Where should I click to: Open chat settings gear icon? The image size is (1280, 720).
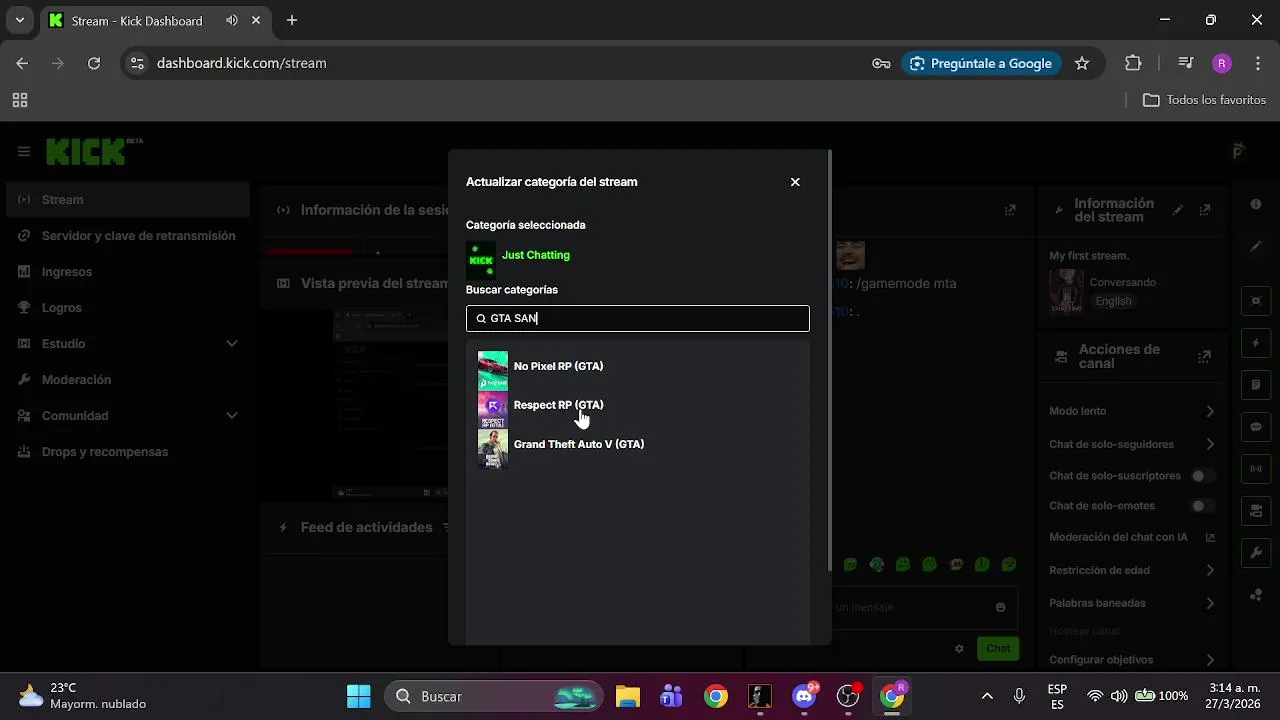point(959,648)
